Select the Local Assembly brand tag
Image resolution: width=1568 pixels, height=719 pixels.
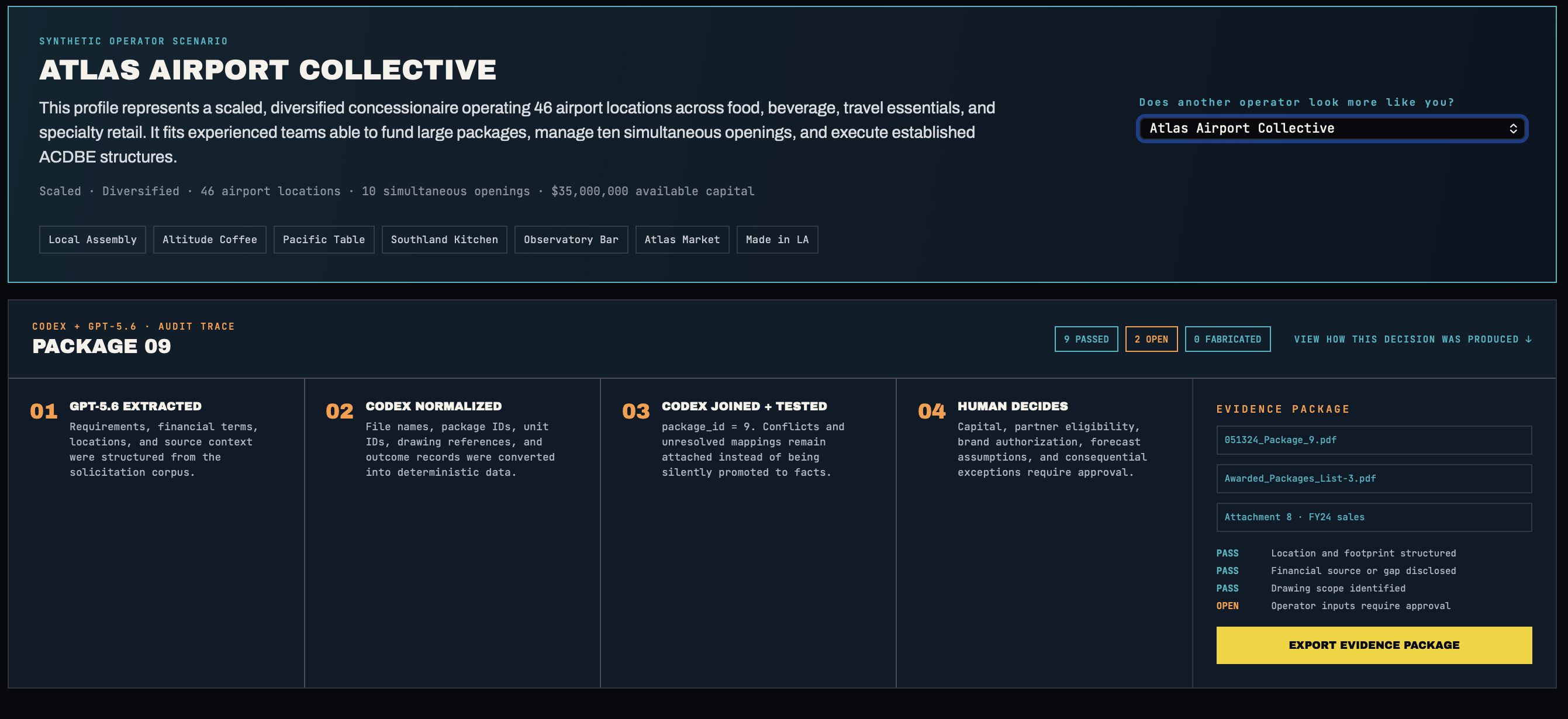coord(92,240)
